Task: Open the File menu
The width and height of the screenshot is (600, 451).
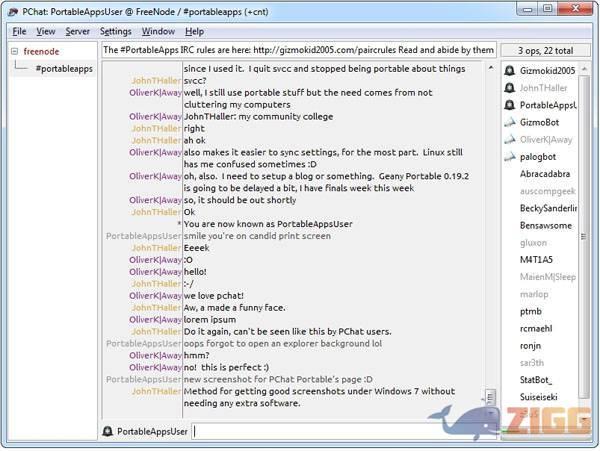Action: point(19,31)
